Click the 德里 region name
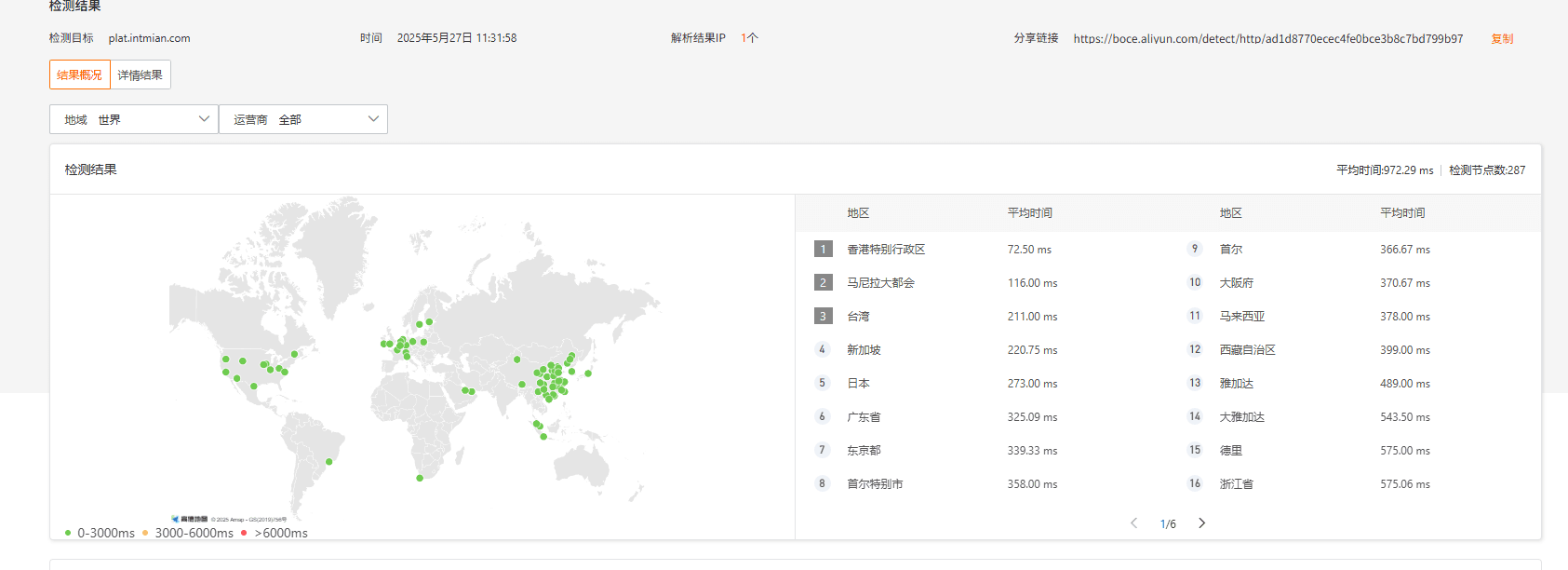 coord(1230,451)
